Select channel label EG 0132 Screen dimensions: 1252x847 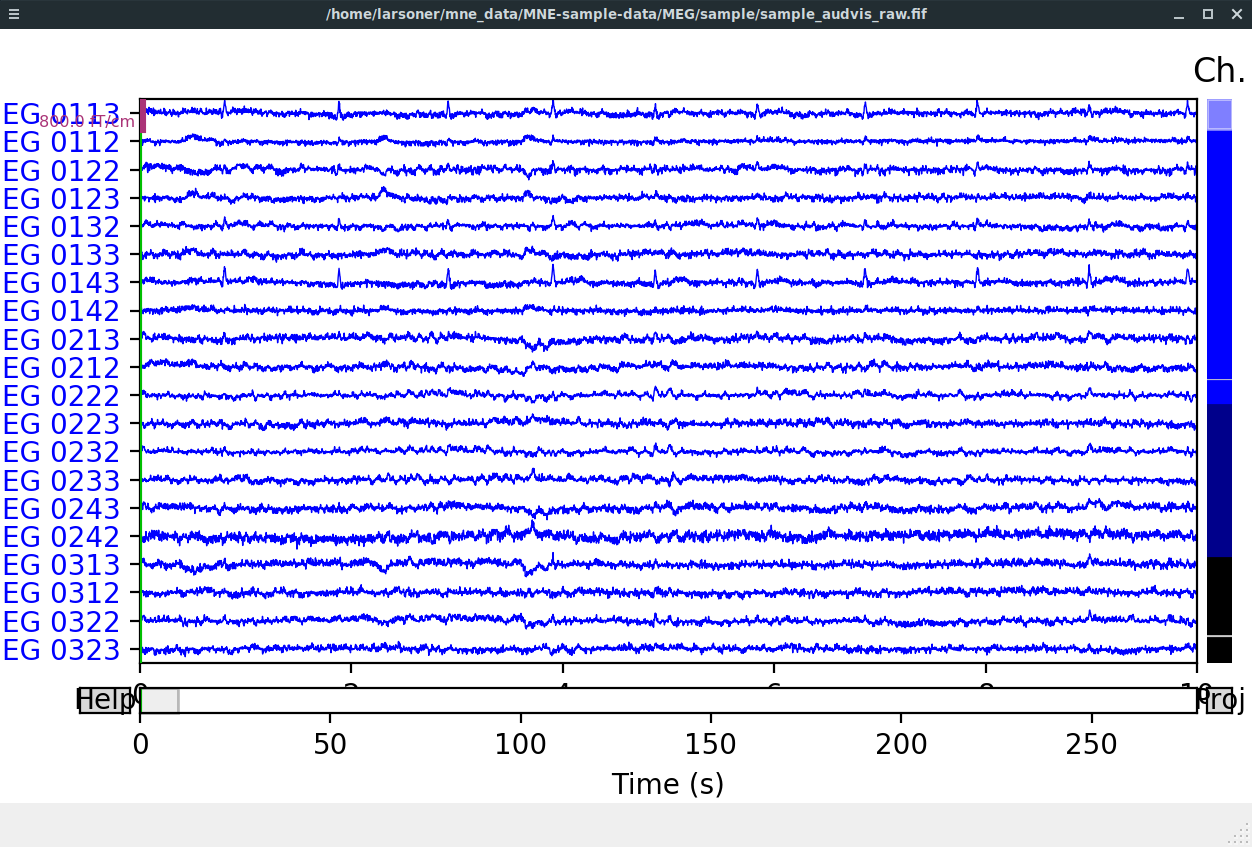pyautogui.click(x=61, y=227)
